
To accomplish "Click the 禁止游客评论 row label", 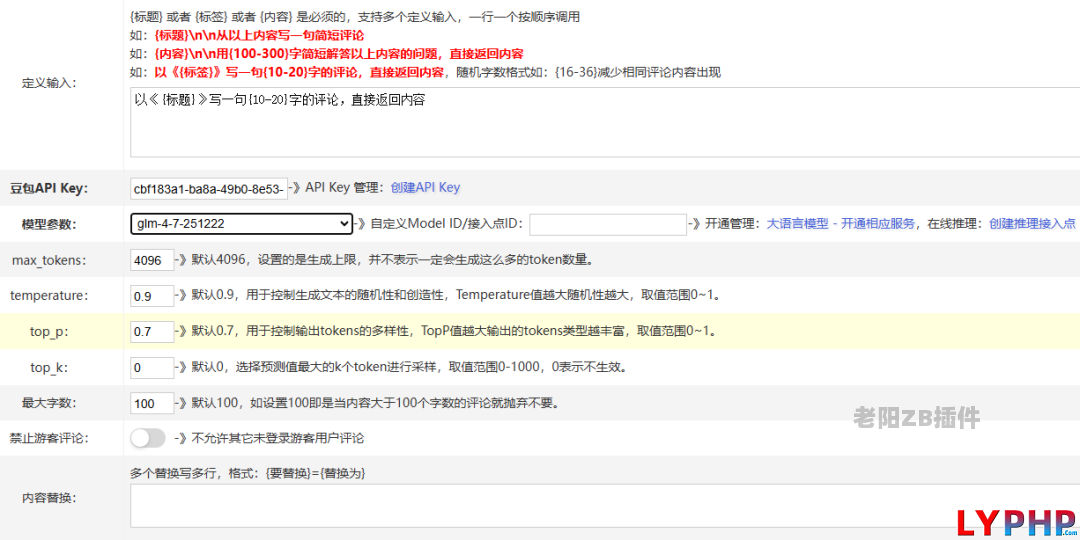I will pos(49,438).
